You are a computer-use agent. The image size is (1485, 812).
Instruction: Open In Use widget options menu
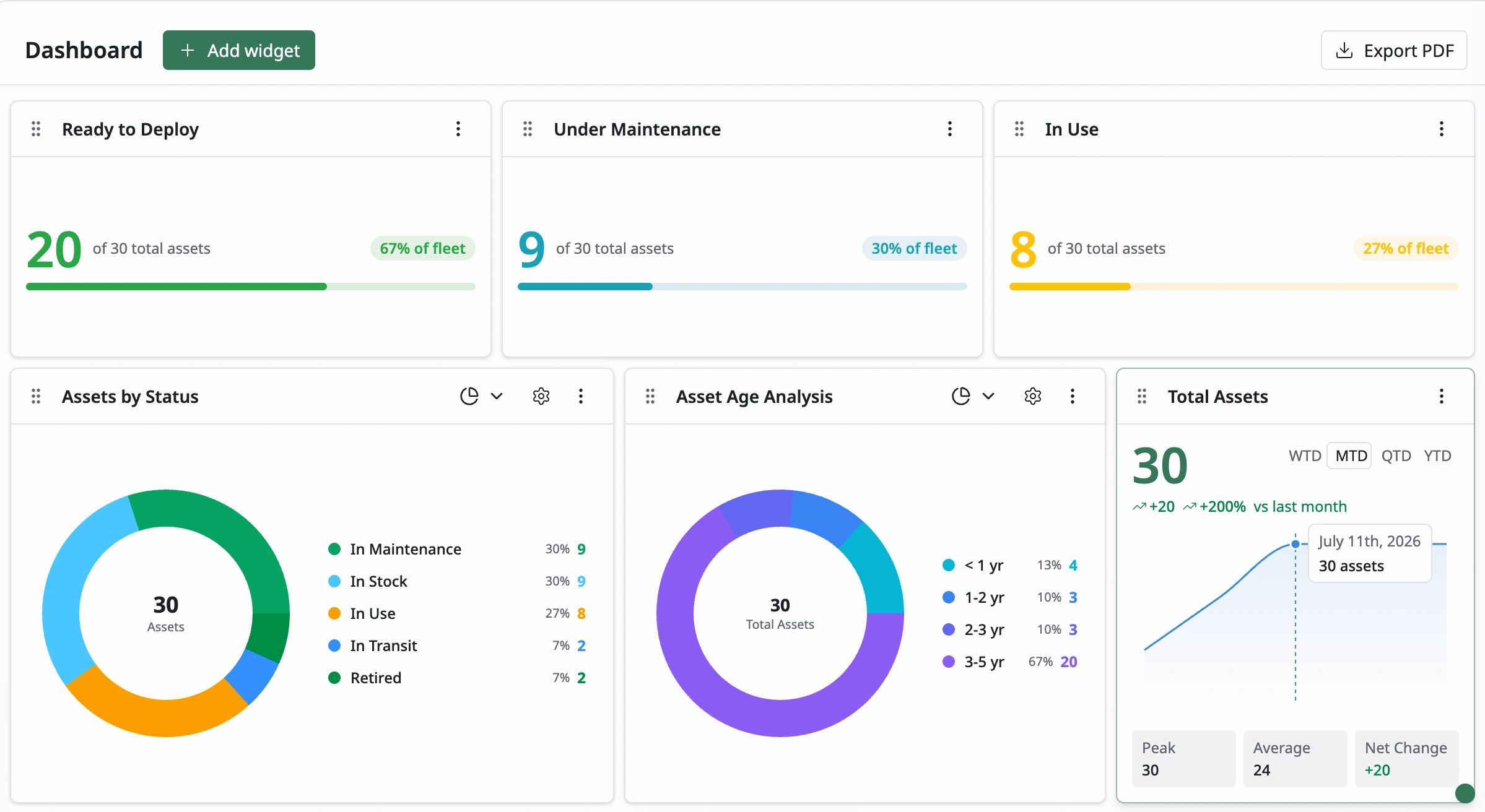pyautogui.click(x=1442, y=129)
